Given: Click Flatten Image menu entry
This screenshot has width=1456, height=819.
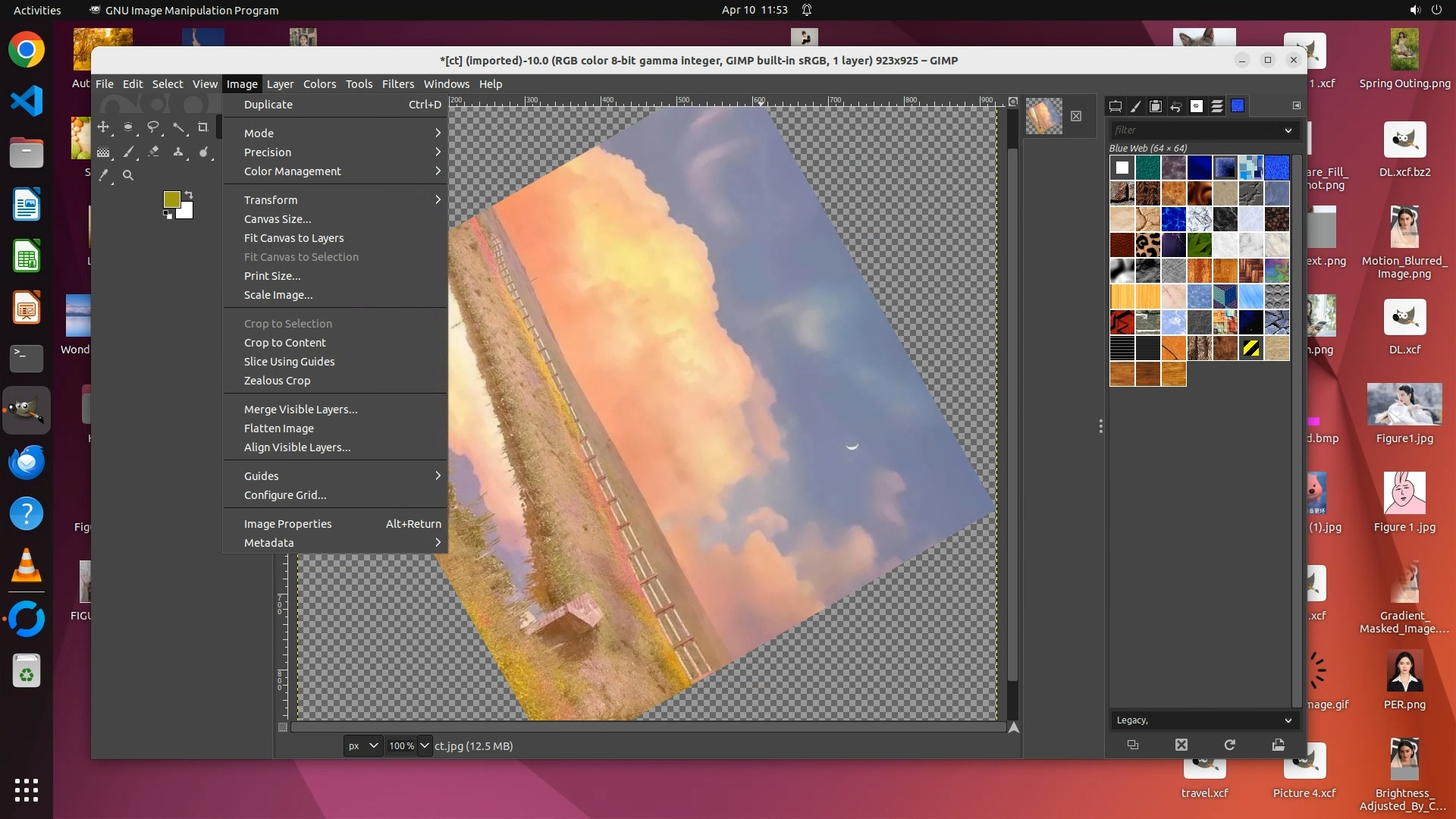Looking at the screenshot, I should (x=278, y=428).
